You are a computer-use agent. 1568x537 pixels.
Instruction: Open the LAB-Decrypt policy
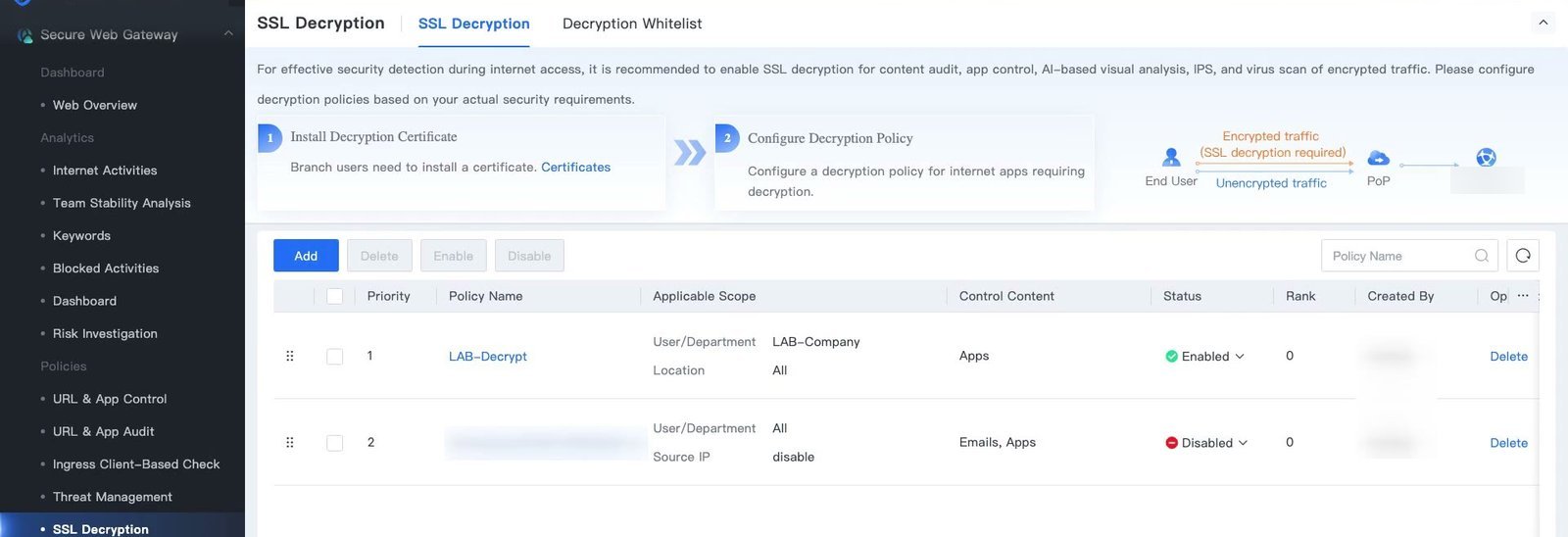(488, 357)
